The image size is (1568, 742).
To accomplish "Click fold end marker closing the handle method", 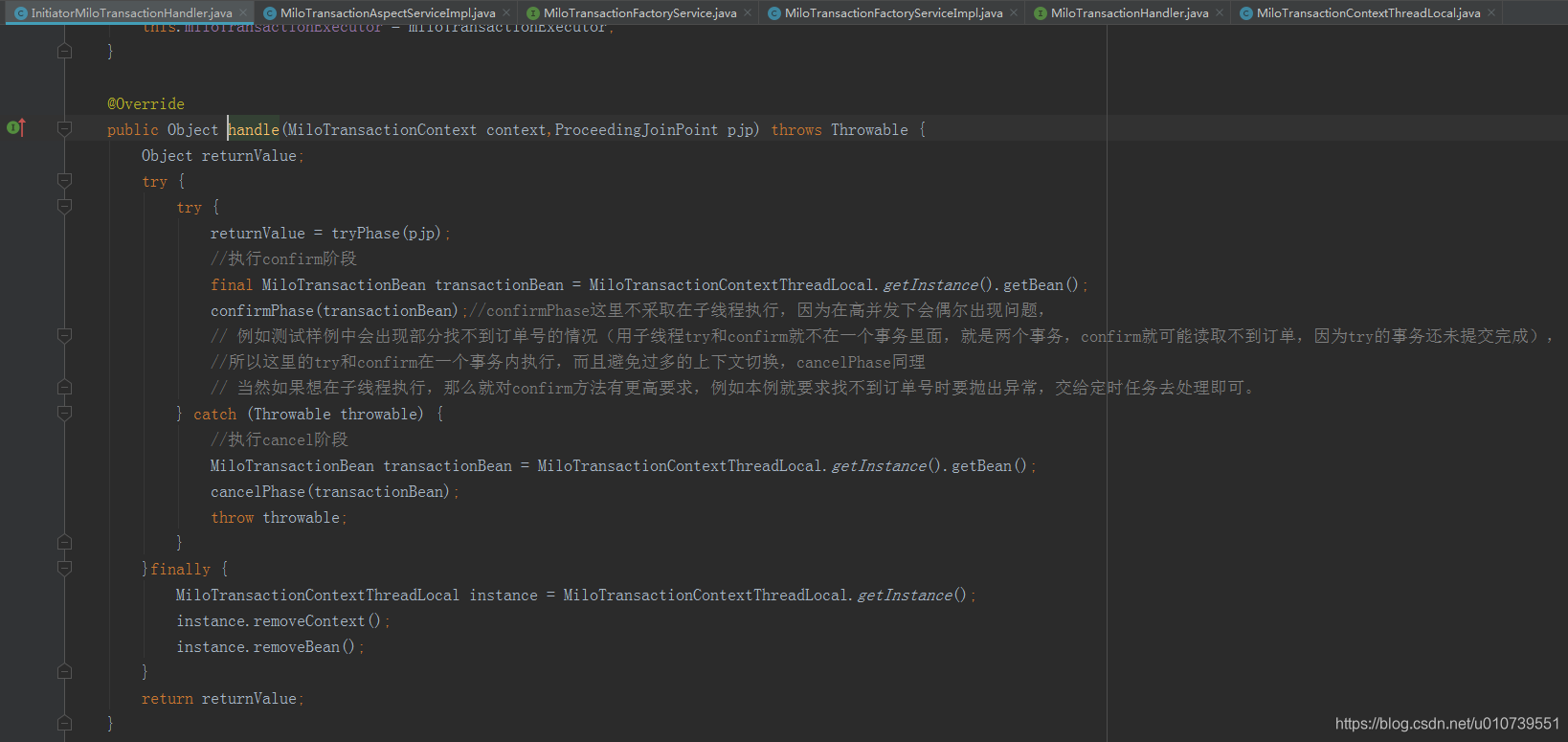I will click(x=64, y=723).
